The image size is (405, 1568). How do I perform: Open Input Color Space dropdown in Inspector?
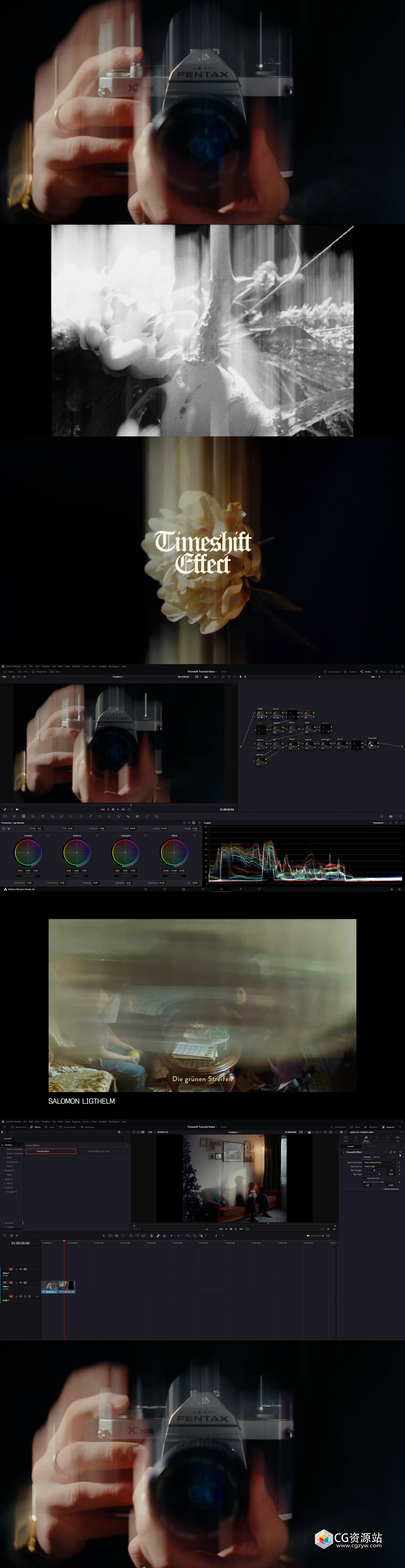click(x=379, y=1163)
